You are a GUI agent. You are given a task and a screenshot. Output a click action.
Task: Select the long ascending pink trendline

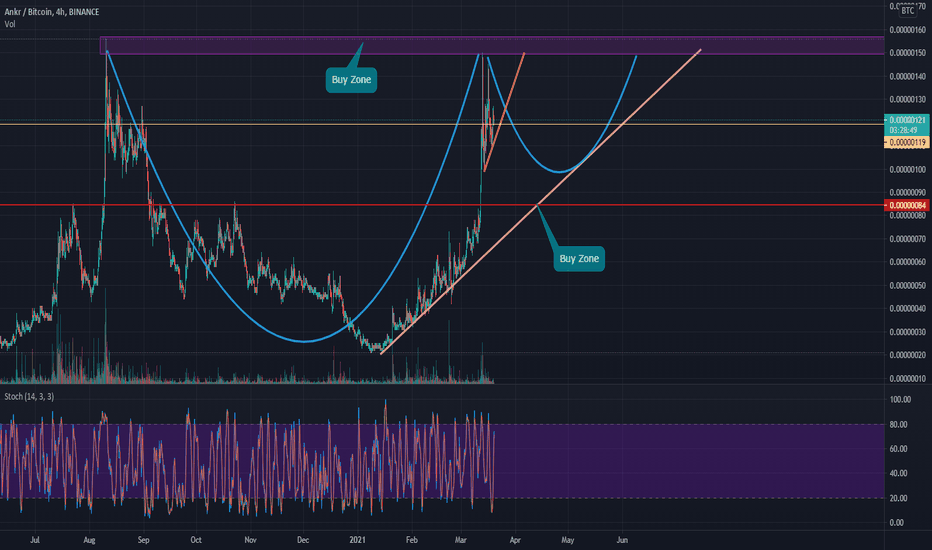[x=541, y=202]
